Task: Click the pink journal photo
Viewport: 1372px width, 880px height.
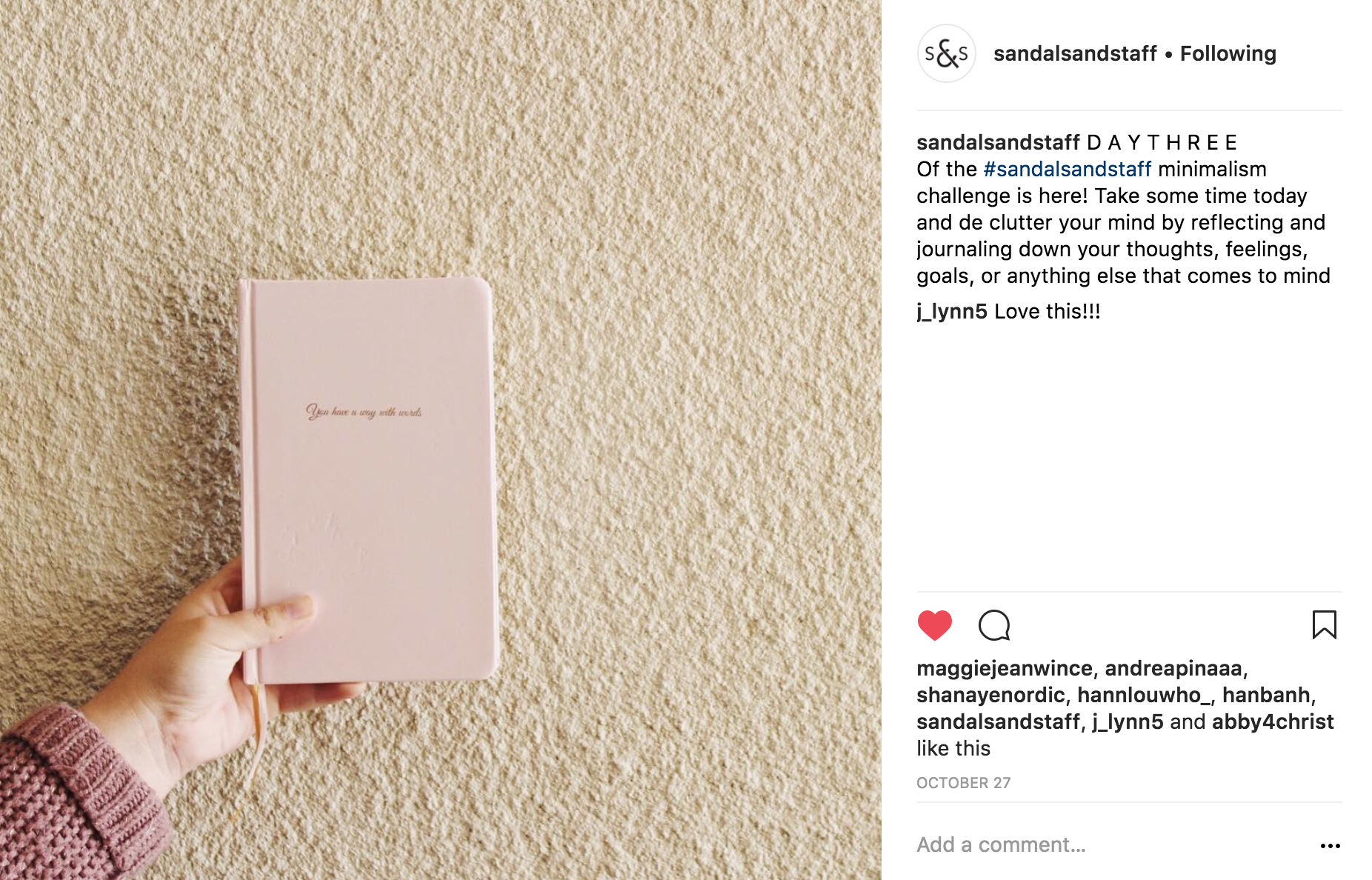Action: coord(440,440)
